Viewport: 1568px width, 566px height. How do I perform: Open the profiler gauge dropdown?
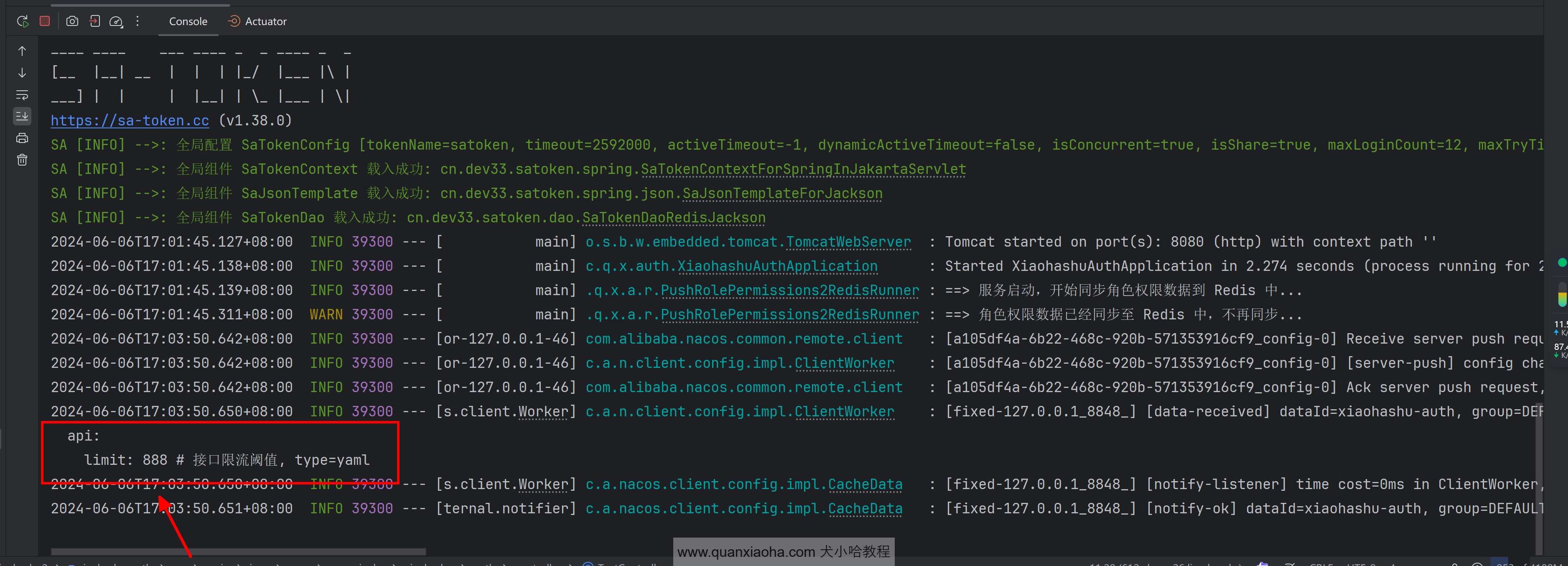[x=116, y=22]
